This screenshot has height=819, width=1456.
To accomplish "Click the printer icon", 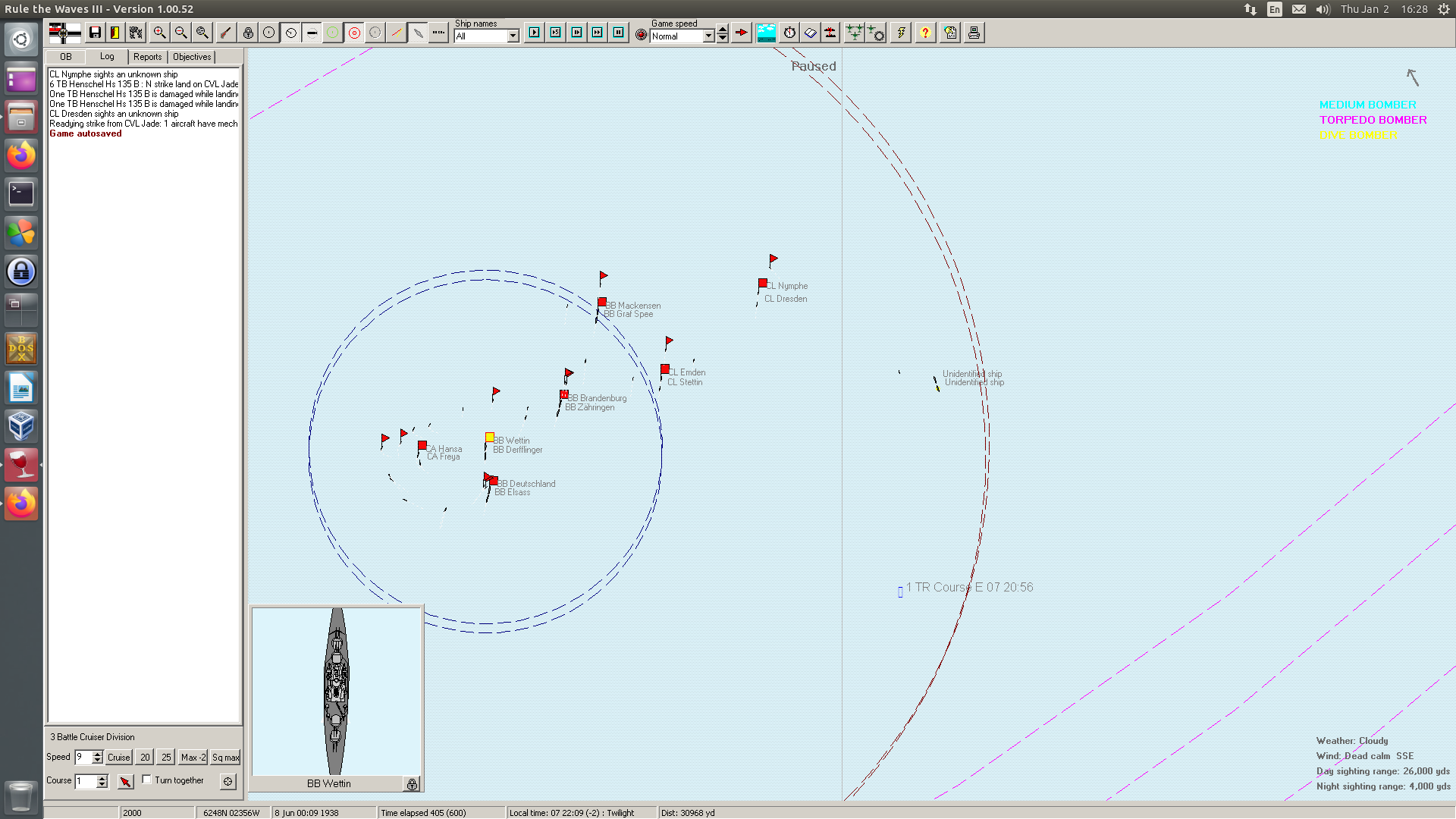I will 974,33.
